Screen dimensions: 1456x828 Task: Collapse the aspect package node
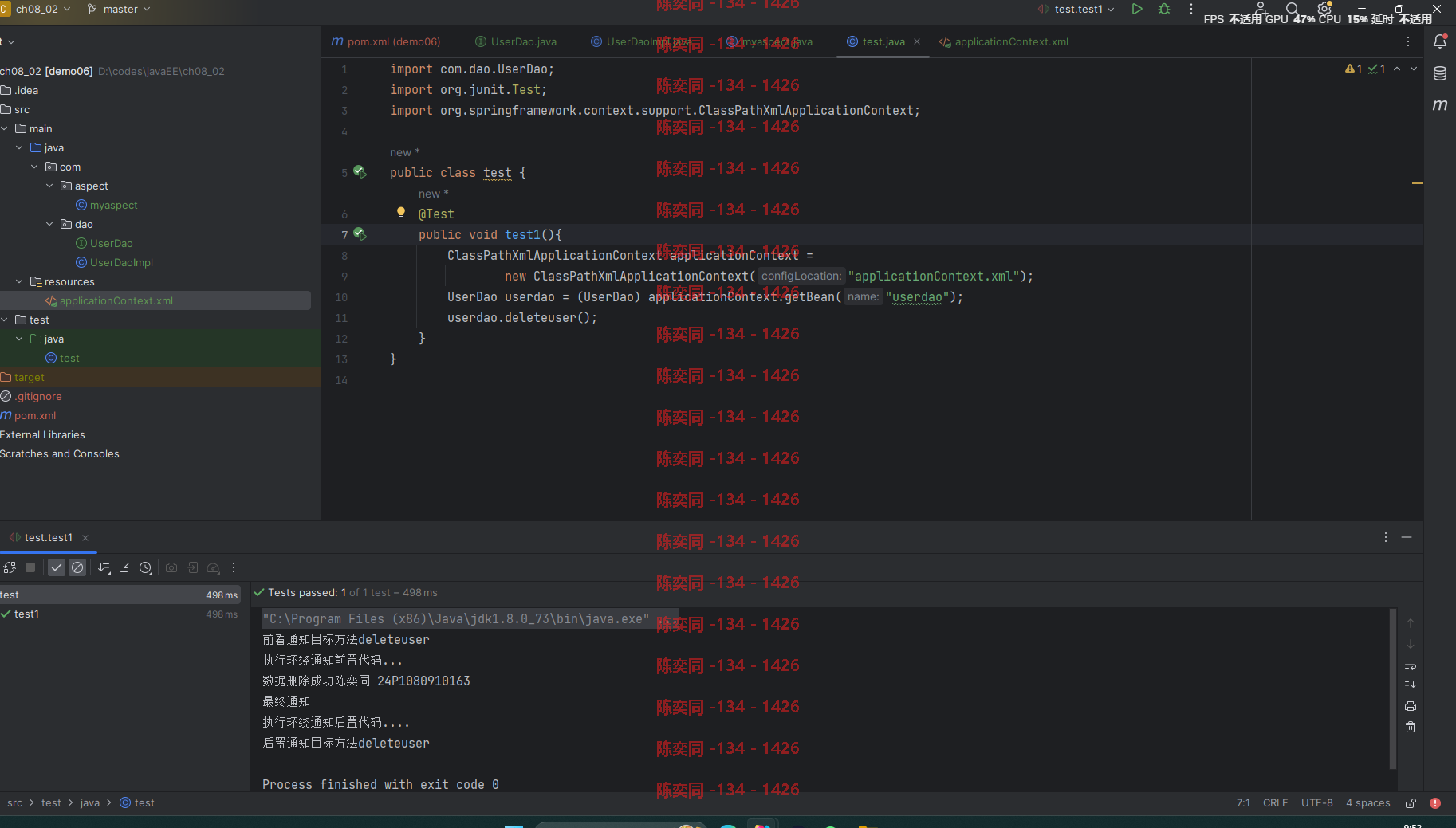pos(49,186)
